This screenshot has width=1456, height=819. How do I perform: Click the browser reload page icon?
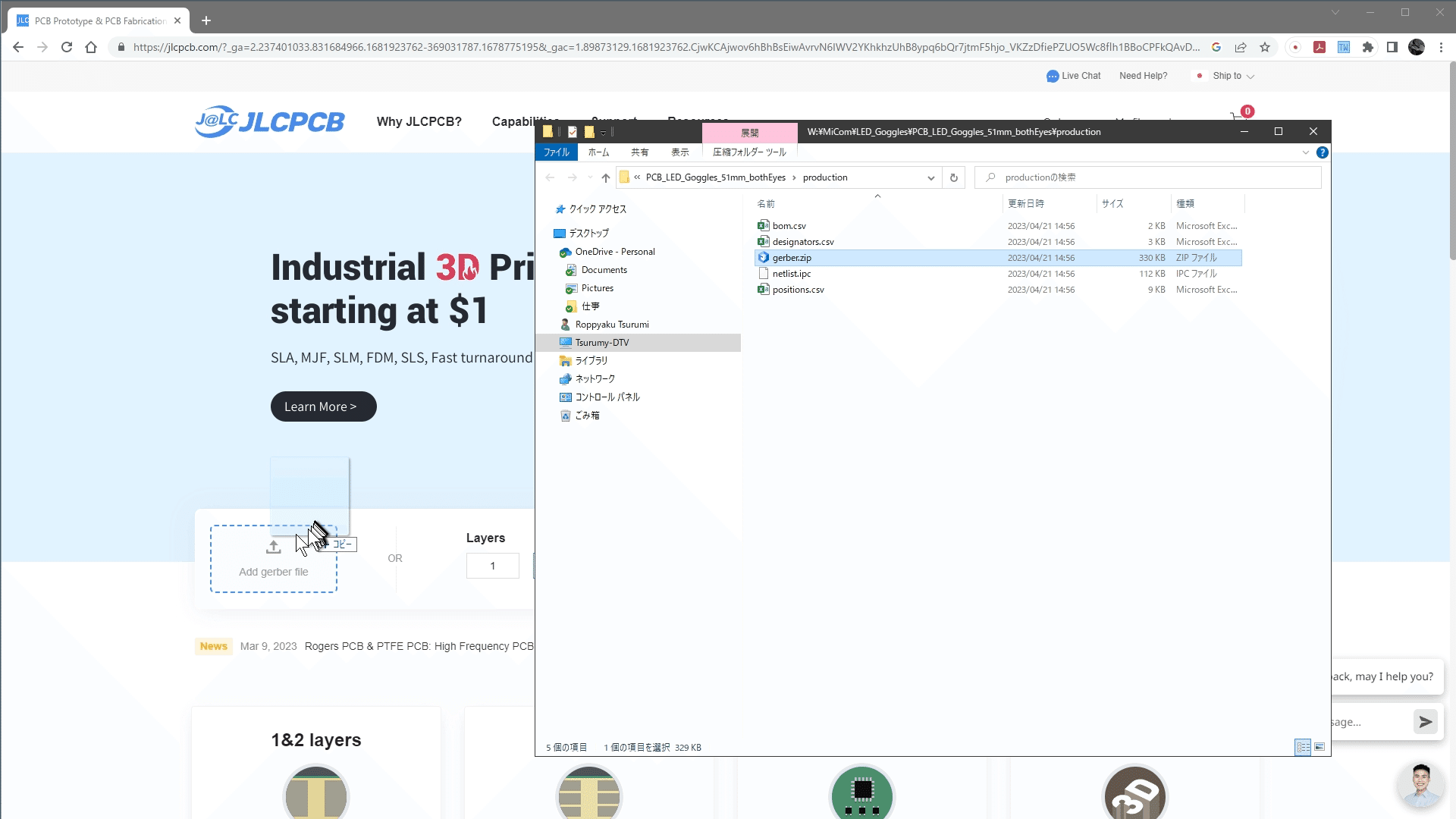point(67,47)
